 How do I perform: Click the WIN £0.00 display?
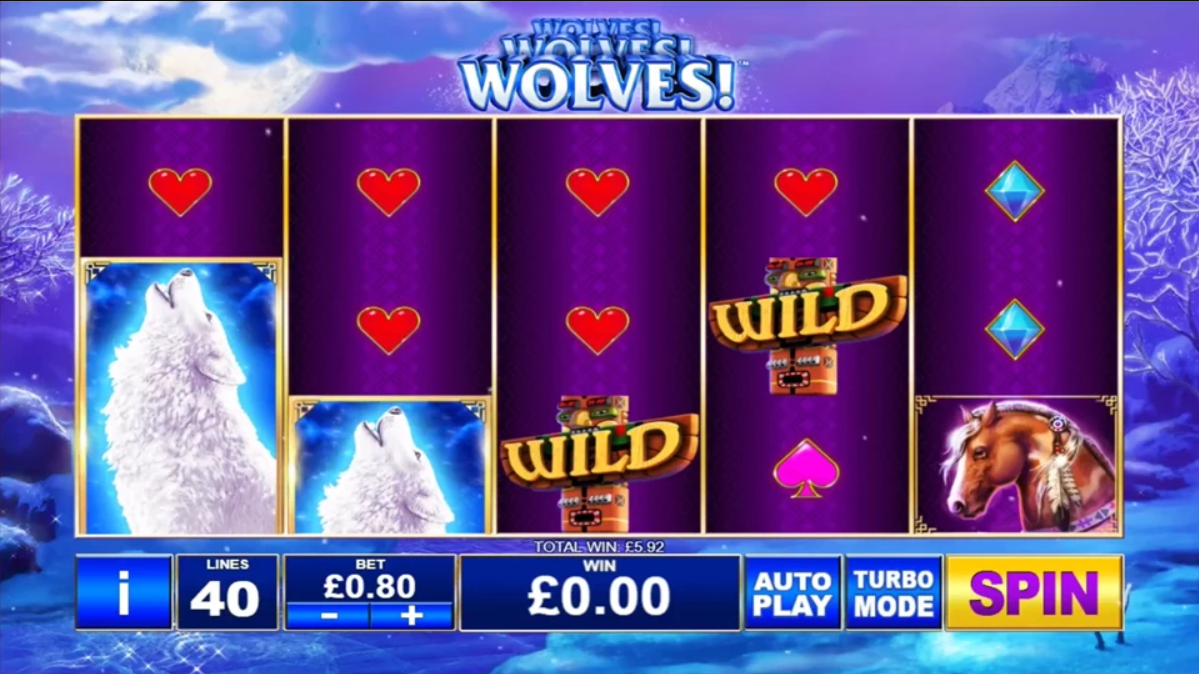(x=600, y=593)
